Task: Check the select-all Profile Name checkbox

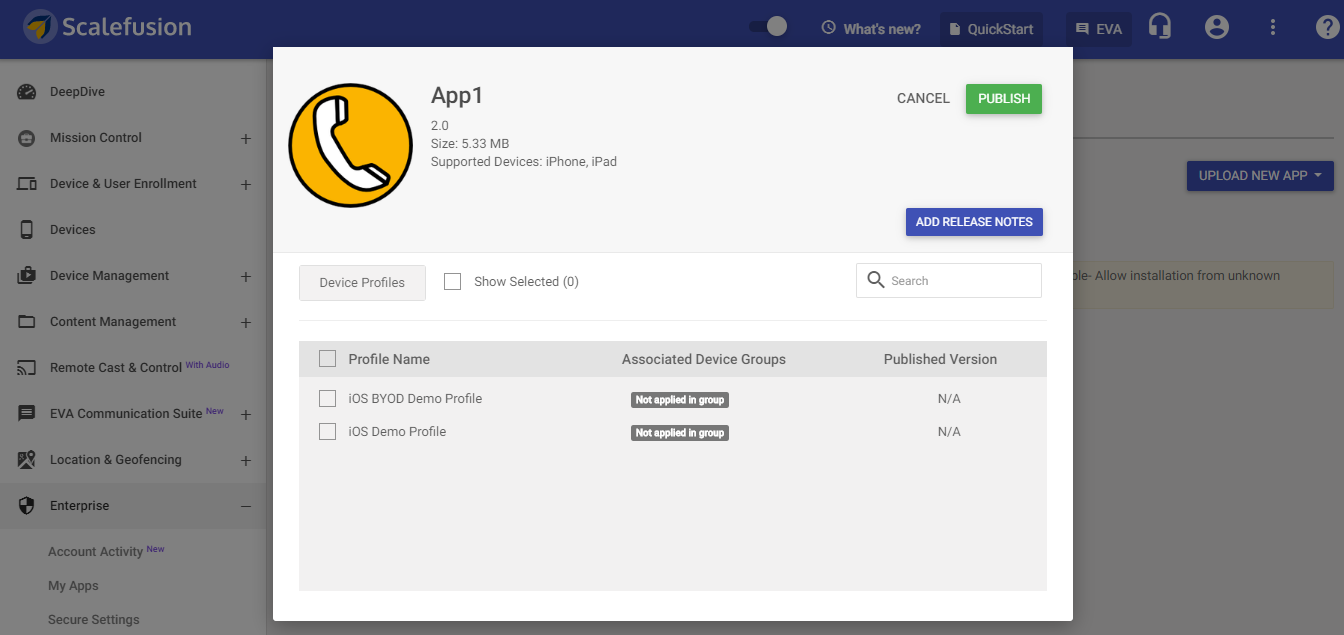Action: tap(327, 359)
